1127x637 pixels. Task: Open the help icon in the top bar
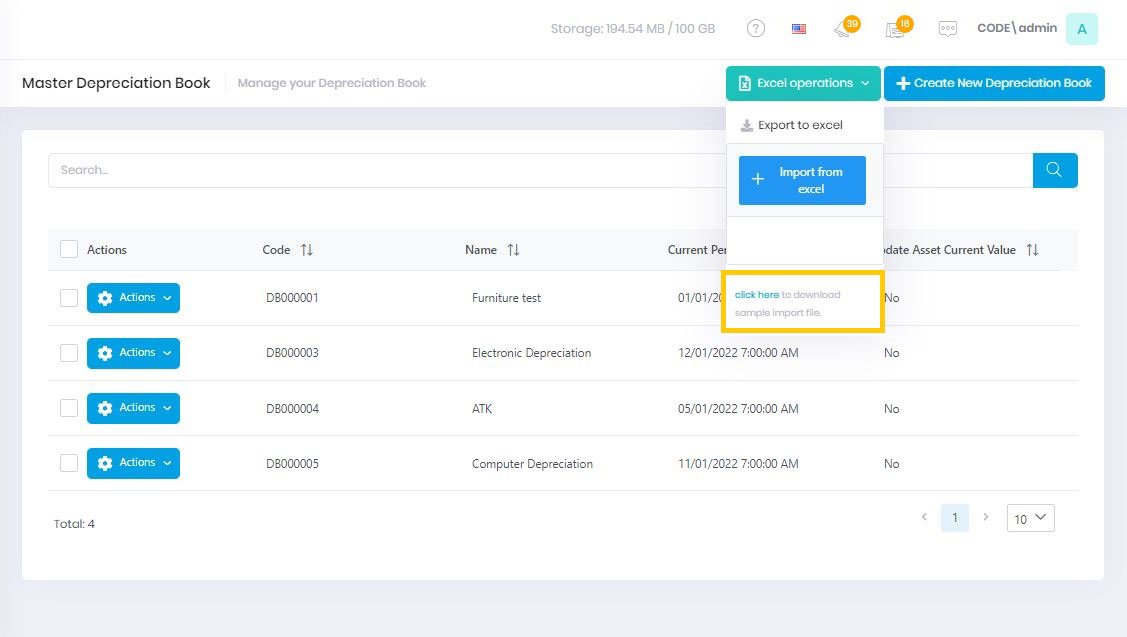click(755, 28)
